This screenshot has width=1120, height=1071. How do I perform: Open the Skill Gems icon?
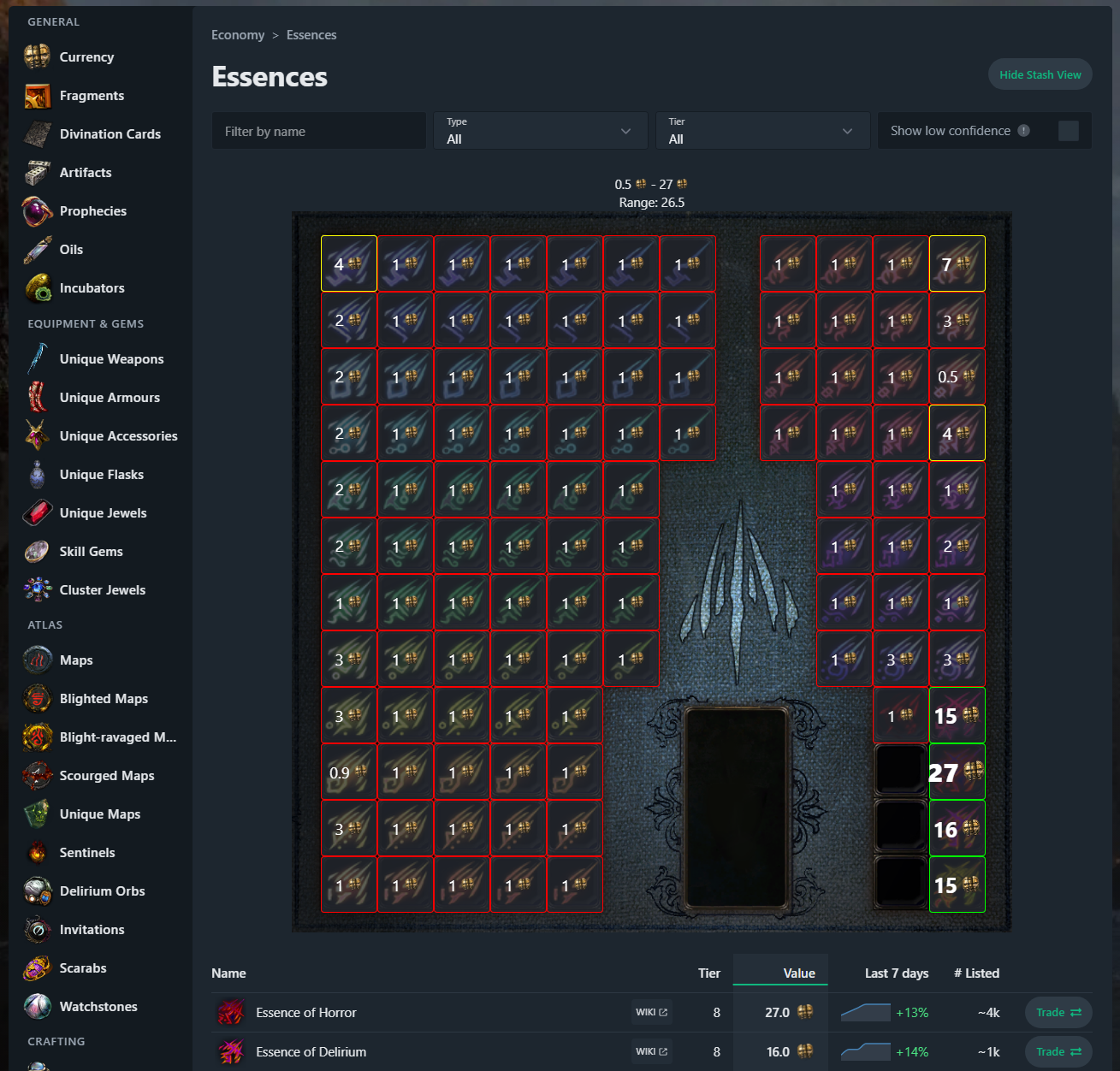(x=37, y=551)
